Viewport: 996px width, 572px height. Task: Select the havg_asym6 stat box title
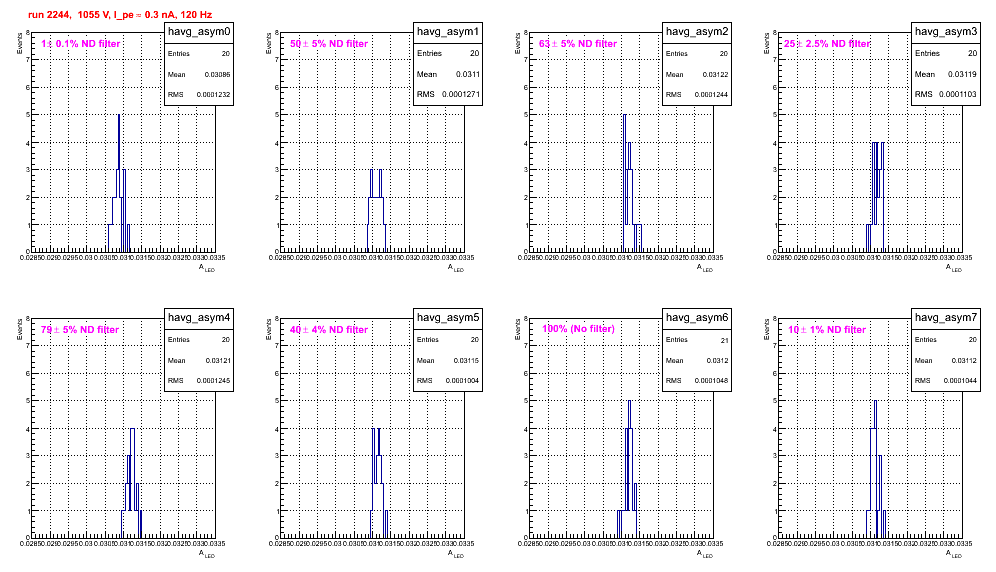(x=697, y=317)
